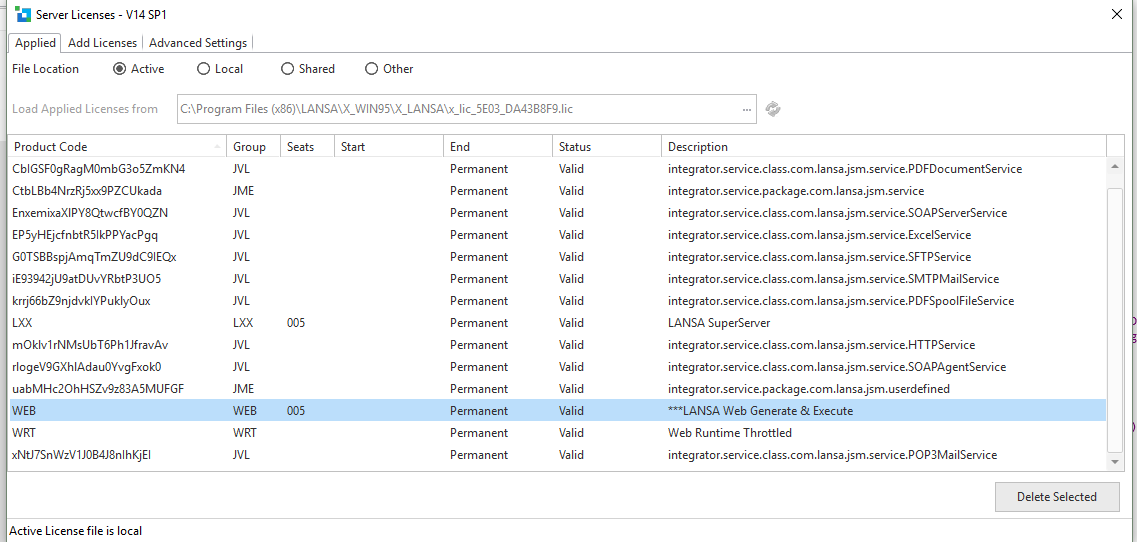
Task: Click the Active License file is local status
Action: click(x=75, y=531)
